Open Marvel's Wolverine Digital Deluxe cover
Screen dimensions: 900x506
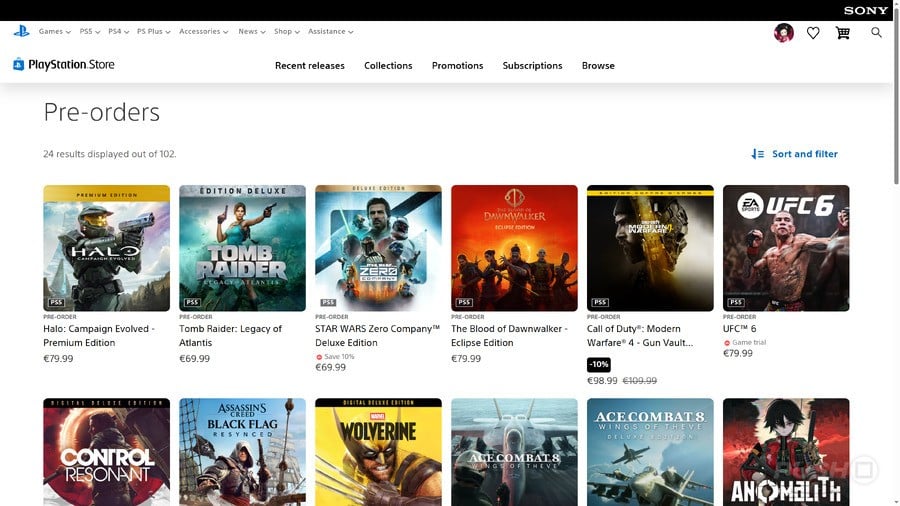[378, 452]
